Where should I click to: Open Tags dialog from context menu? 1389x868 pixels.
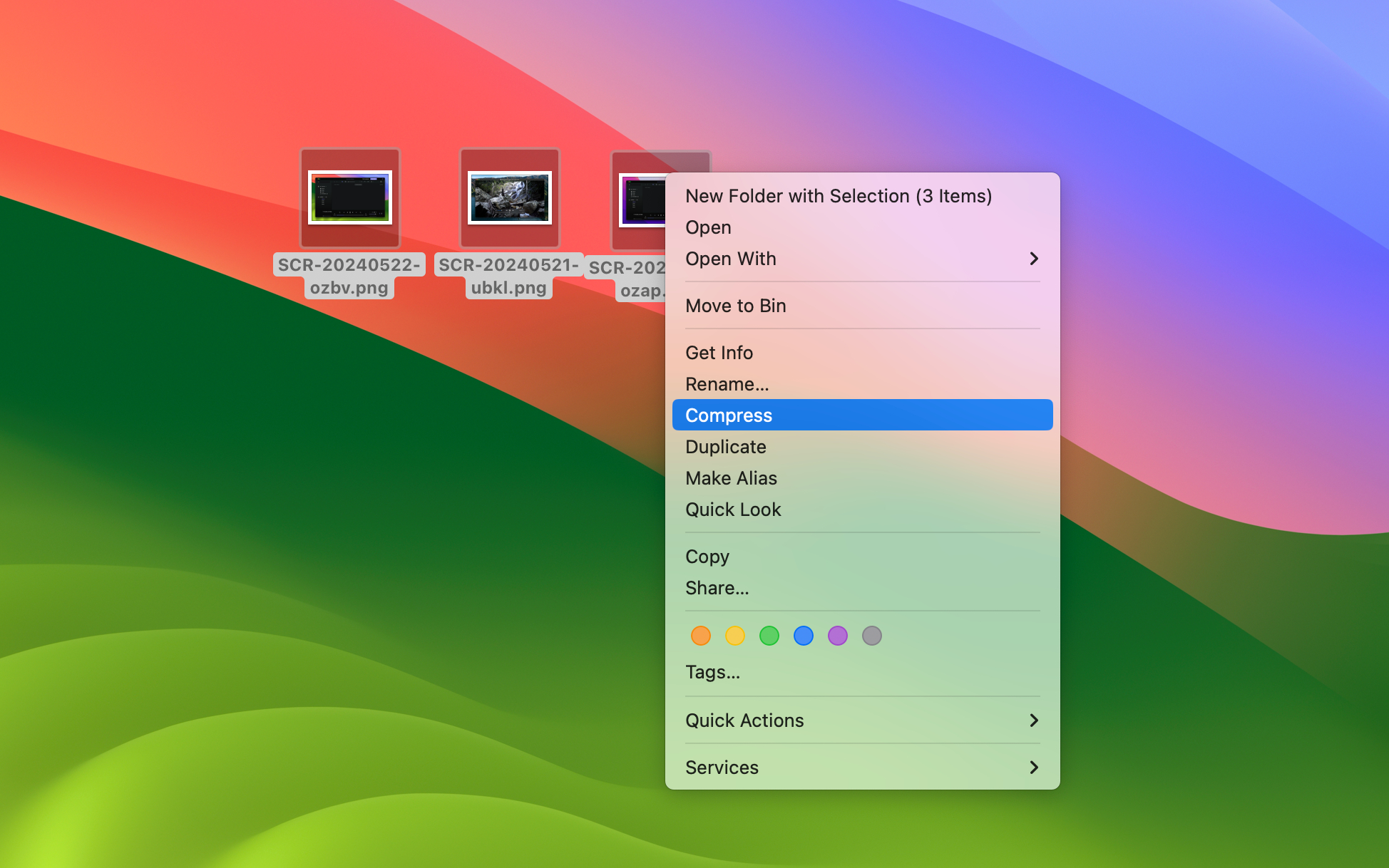click(x=711, y=671)
